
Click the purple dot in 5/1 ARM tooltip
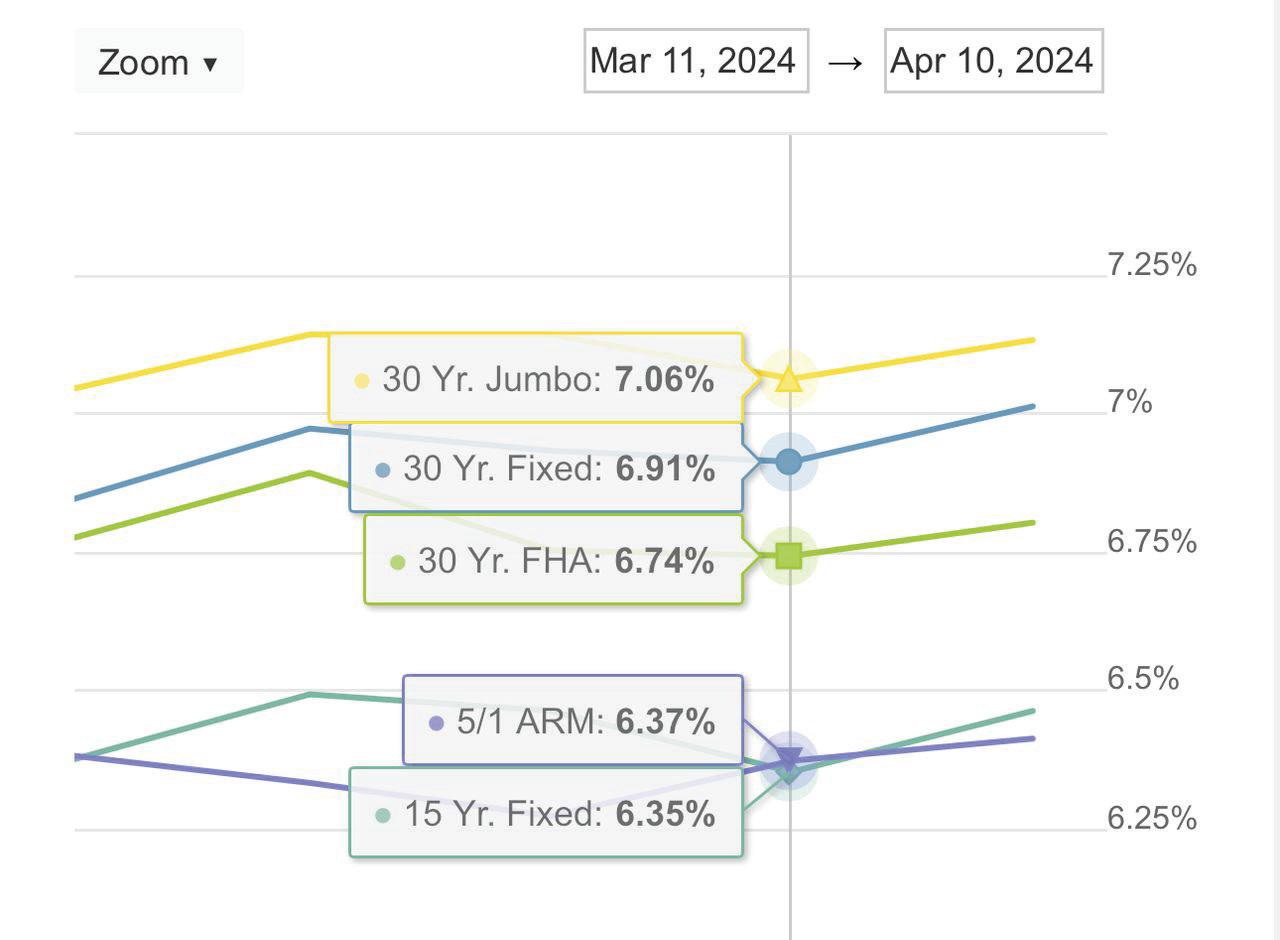(x=436, y=722)
